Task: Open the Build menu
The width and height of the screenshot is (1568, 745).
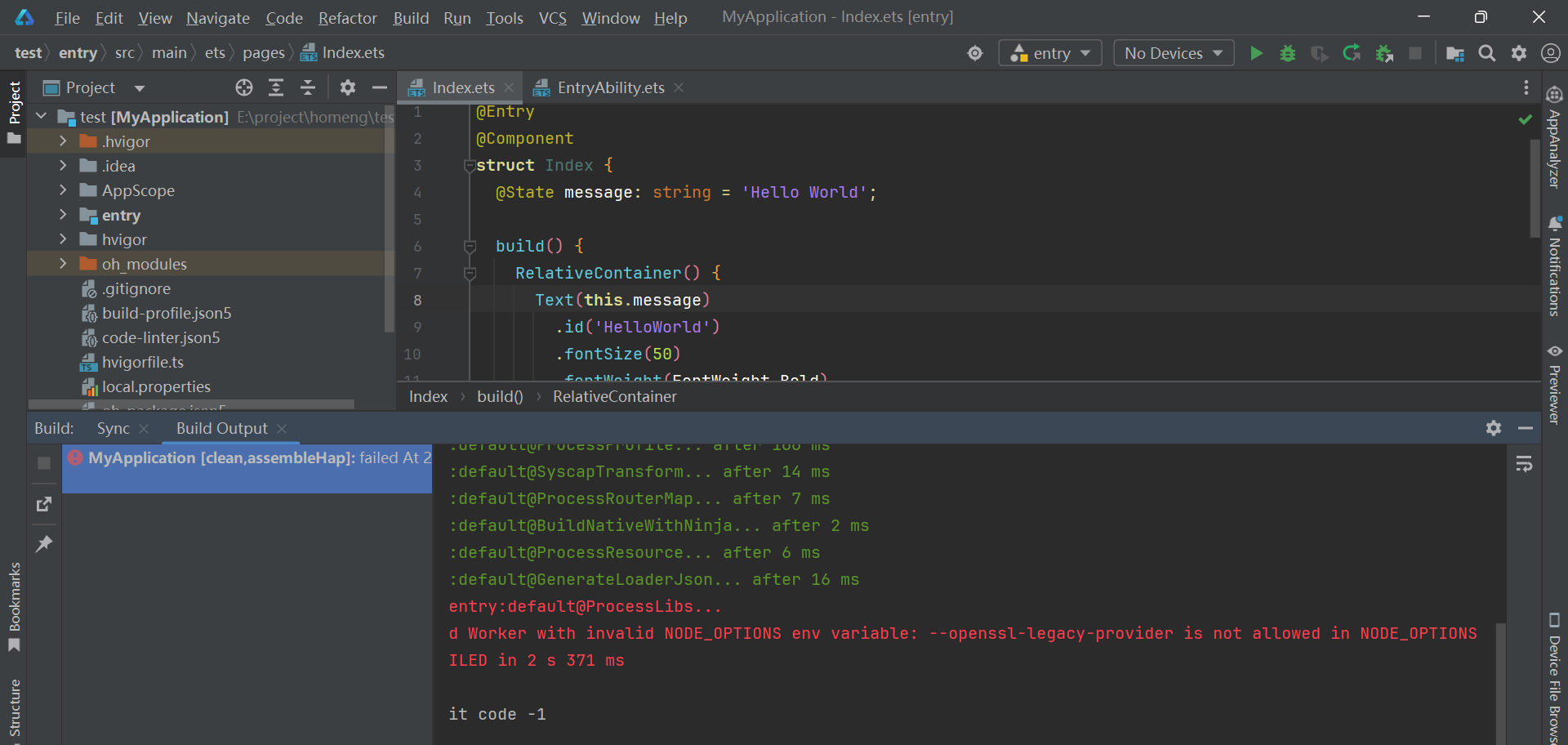Action: [x=411, y=18]
